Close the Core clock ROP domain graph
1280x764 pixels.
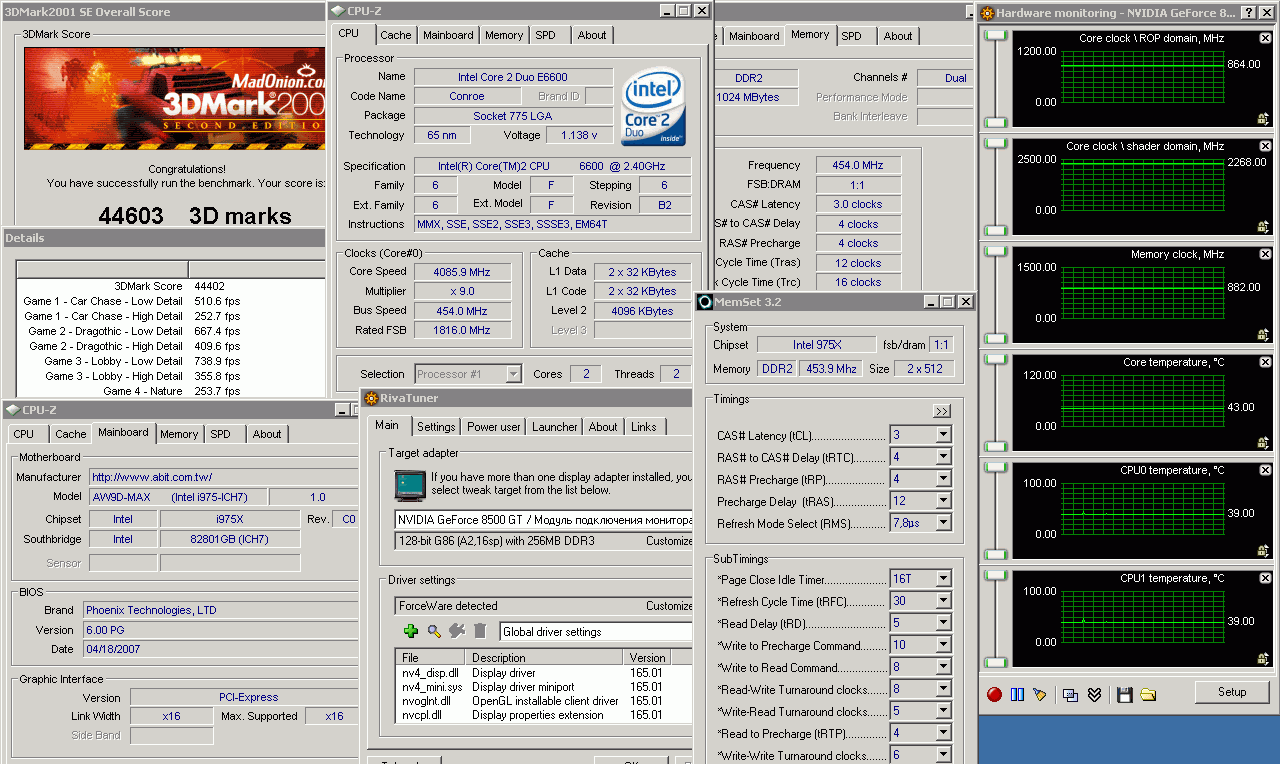coord(1265,38)
